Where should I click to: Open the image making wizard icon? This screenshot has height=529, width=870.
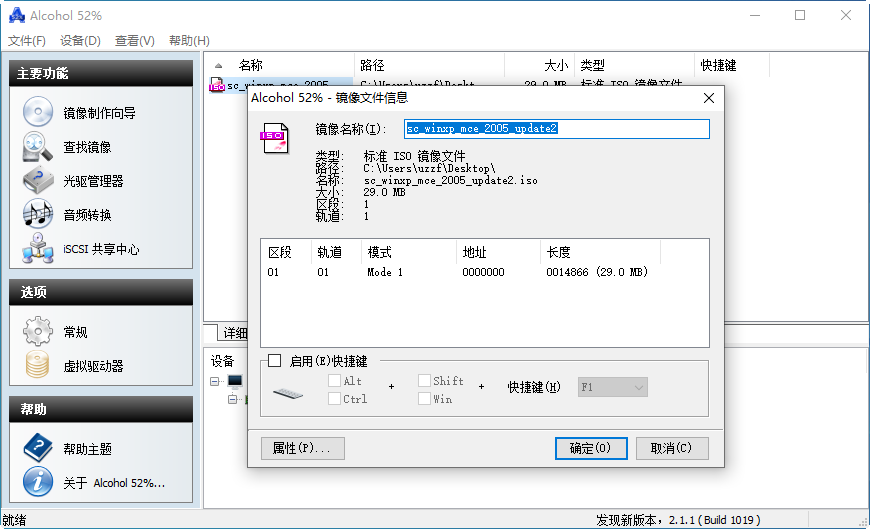(x=38, y=112)
